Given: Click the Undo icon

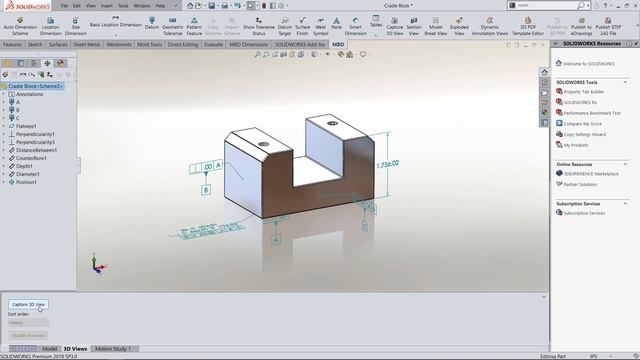Looking at the screenshot, I should click(x=237, y=6).
